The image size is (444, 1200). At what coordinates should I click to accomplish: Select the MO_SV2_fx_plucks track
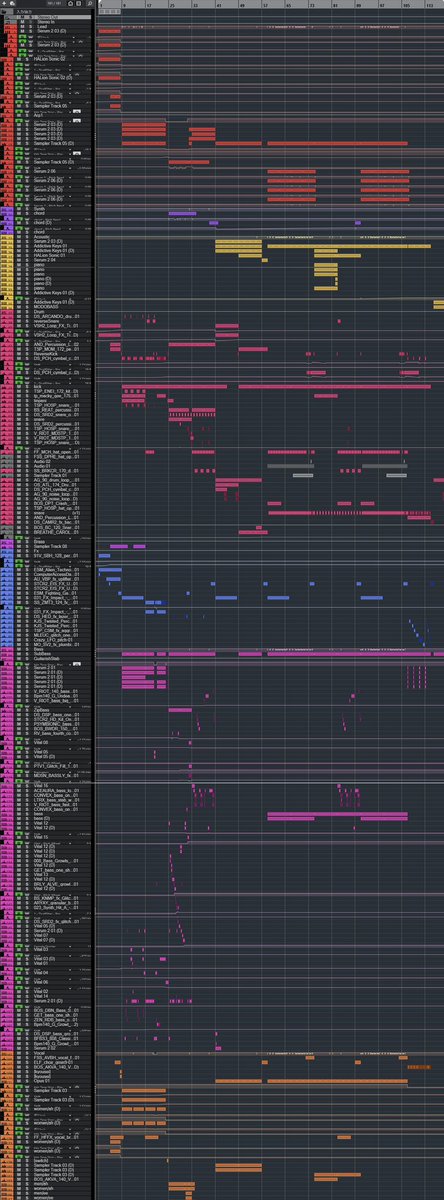coord(56,645)
